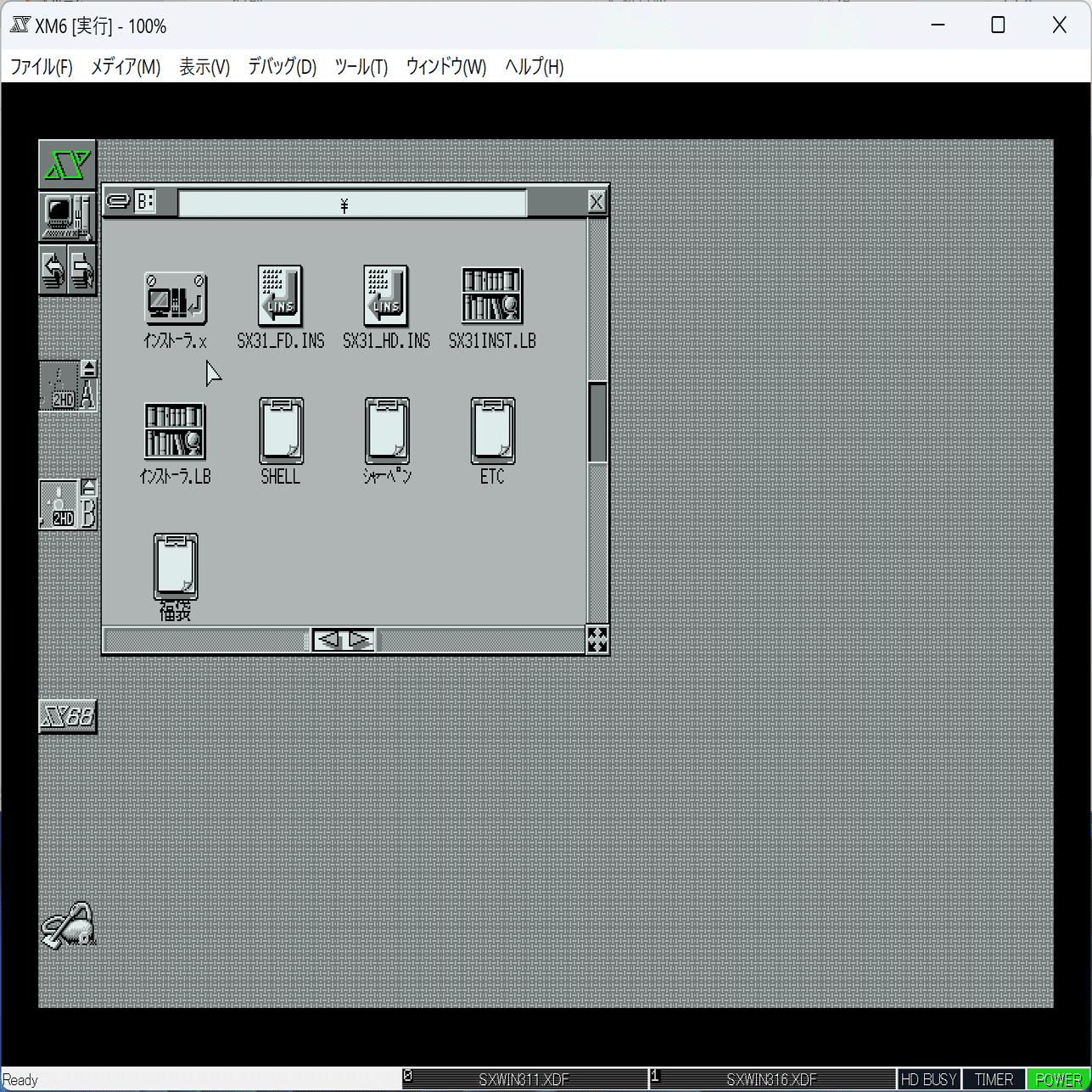Select the SX31_HD.INS file icon
The height and width of the screenshot is (1092, 1092).
pos(386,297)
